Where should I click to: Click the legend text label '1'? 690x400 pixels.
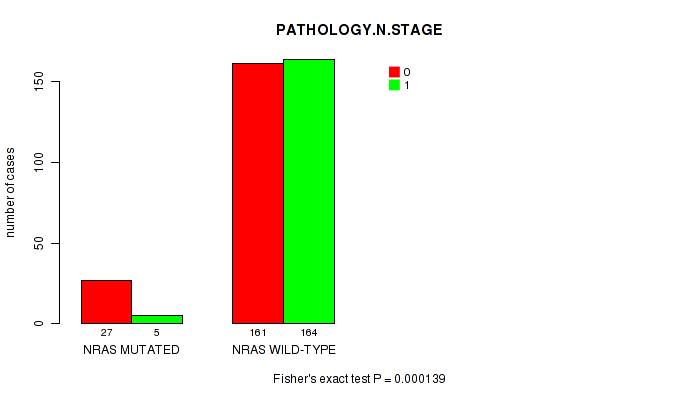click(x=407, y=85)
